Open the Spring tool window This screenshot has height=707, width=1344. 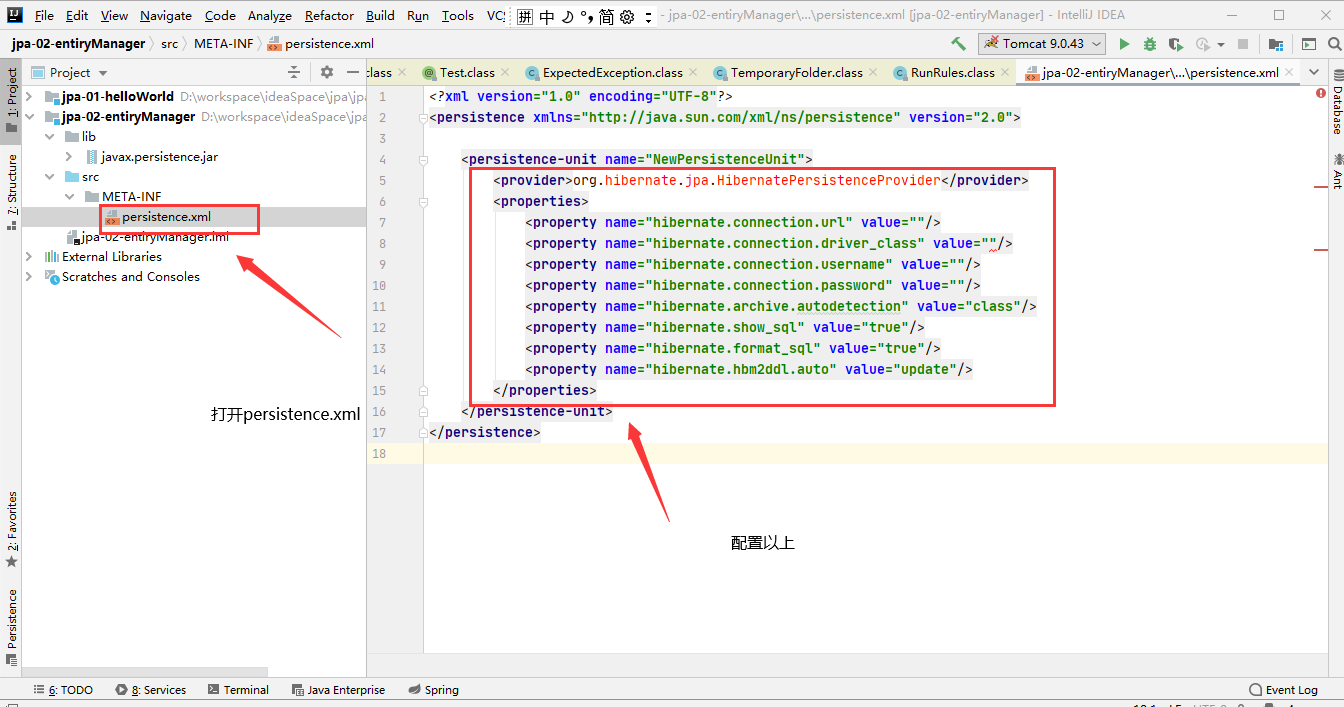434,690
